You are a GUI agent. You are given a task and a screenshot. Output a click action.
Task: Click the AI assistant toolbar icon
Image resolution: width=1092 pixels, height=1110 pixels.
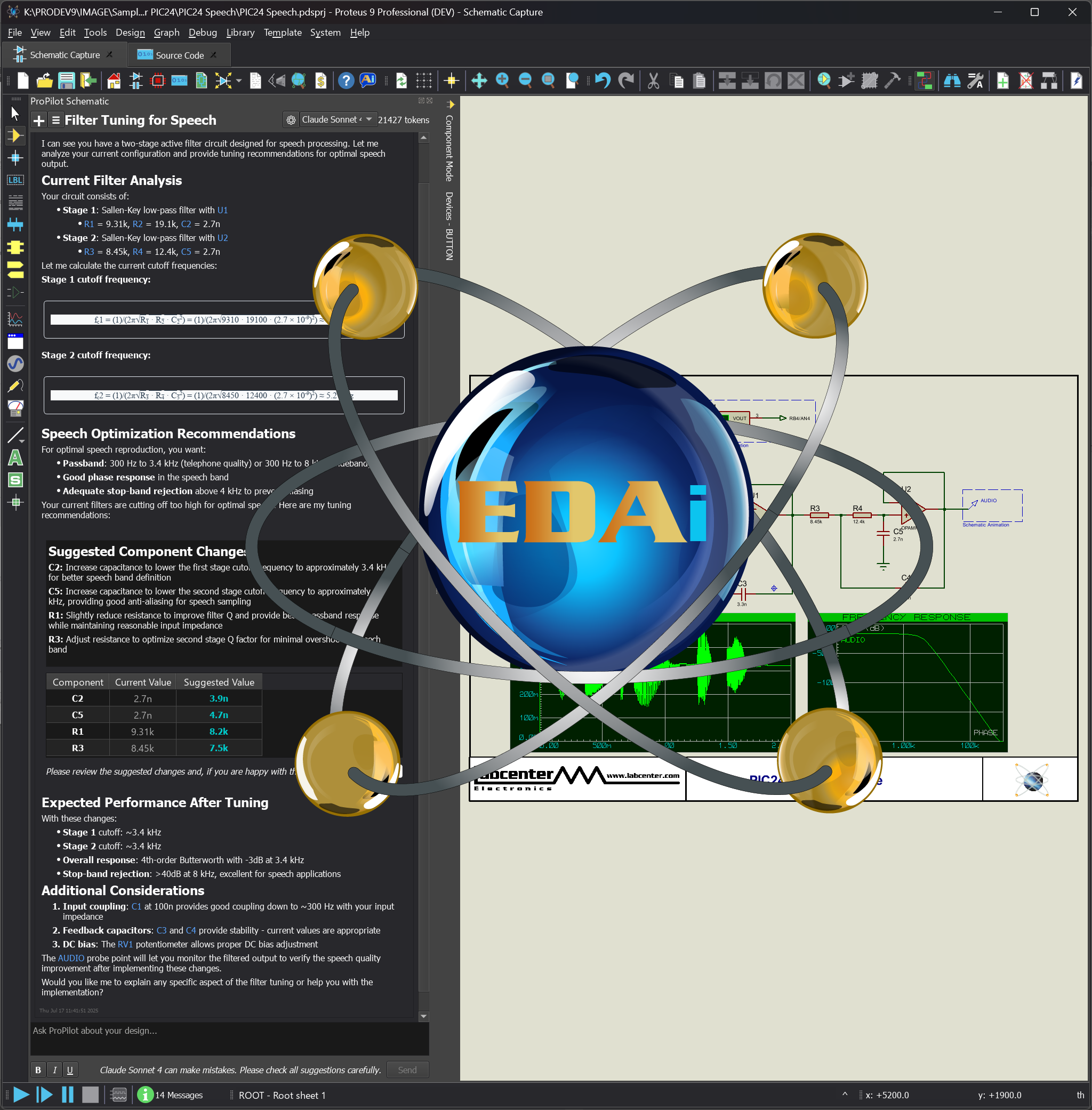pyautogui.click(x=367, y=81)
